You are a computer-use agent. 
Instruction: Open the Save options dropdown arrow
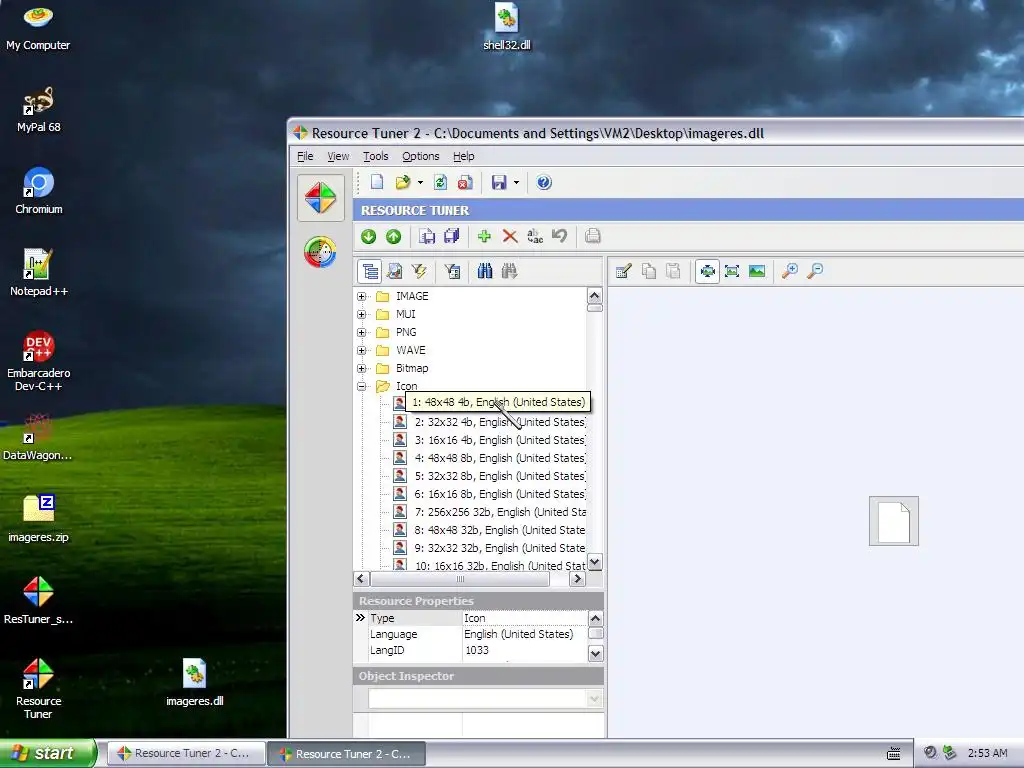(516, 183)
